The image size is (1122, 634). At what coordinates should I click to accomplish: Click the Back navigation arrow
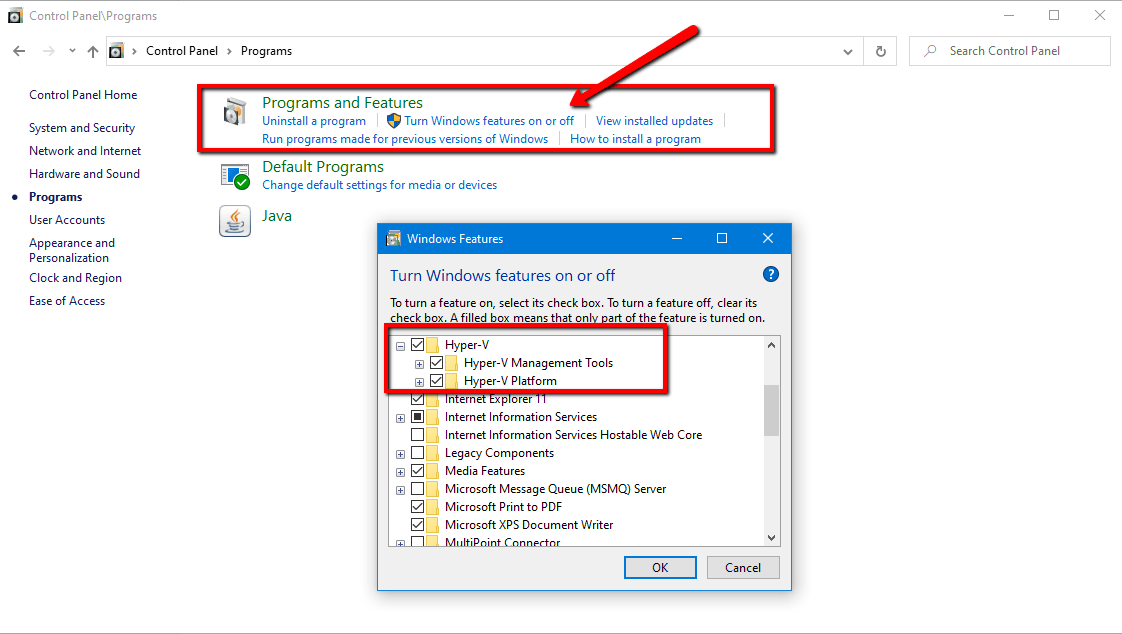click(19, 51)
